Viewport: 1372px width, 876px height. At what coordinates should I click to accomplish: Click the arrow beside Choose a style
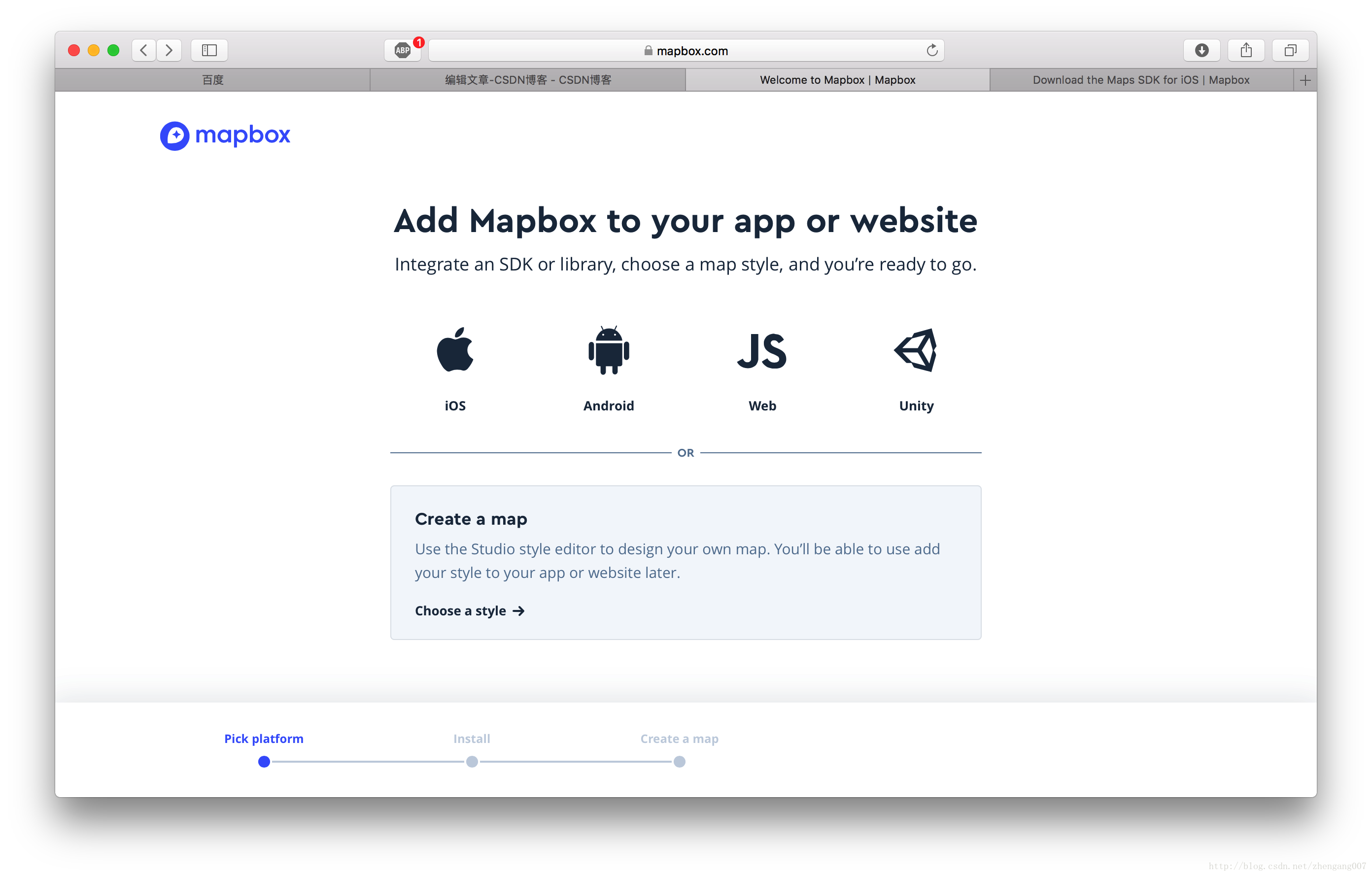[518, 611]
